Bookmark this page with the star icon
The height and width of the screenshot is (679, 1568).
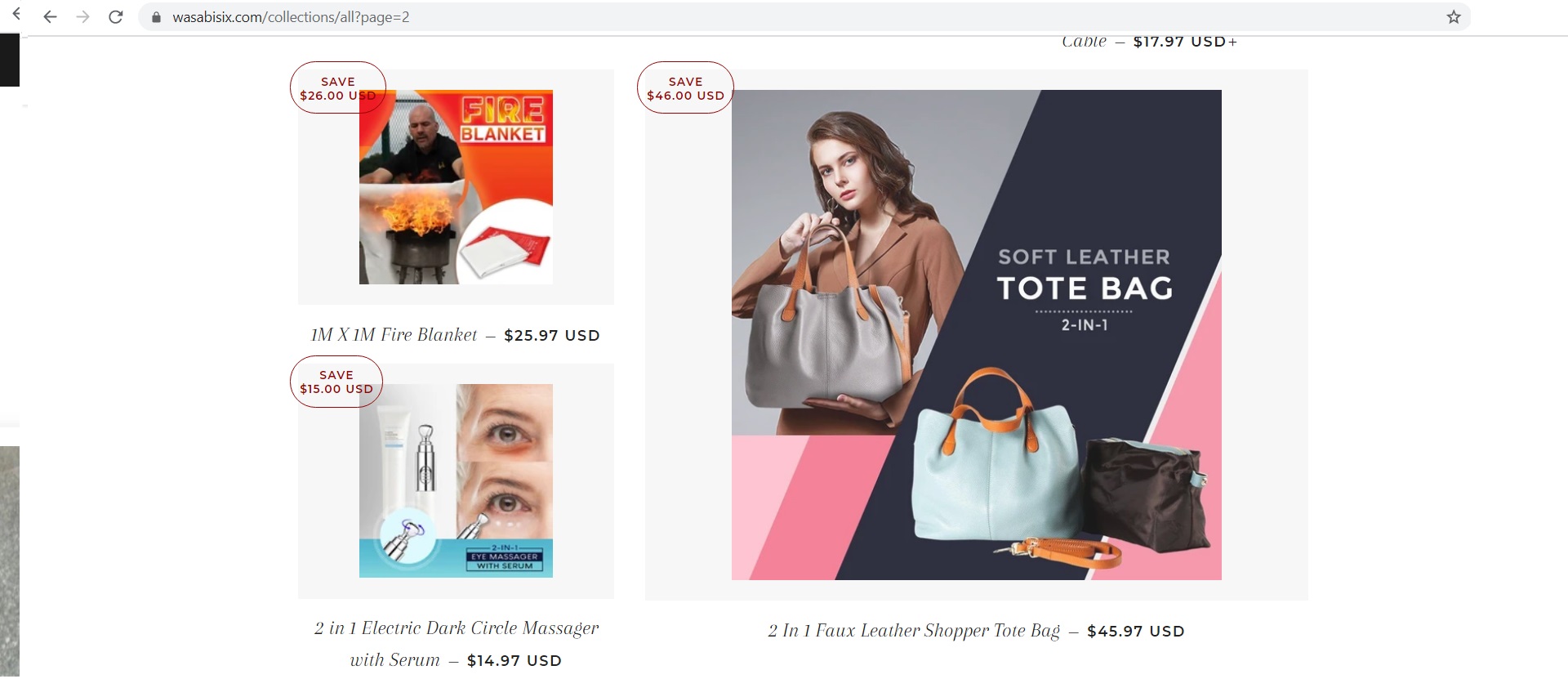(1454, 17)
